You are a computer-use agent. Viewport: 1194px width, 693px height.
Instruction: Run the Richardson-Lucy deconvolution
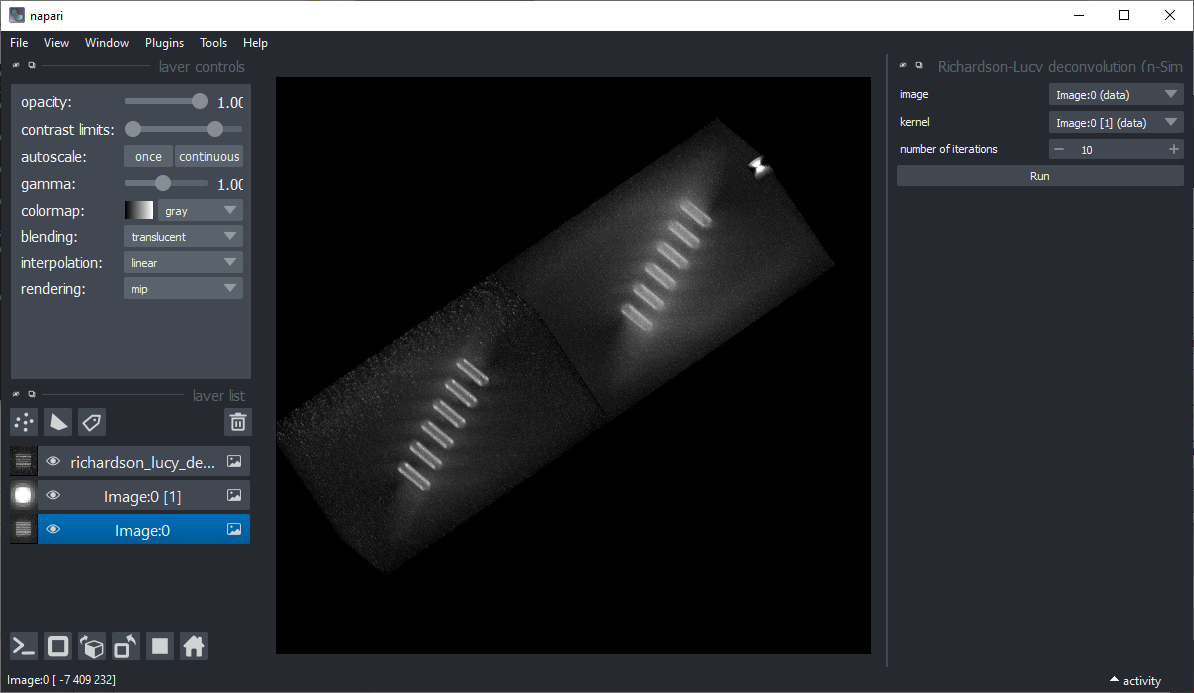pyautogui.click(x=1039, y=176)
